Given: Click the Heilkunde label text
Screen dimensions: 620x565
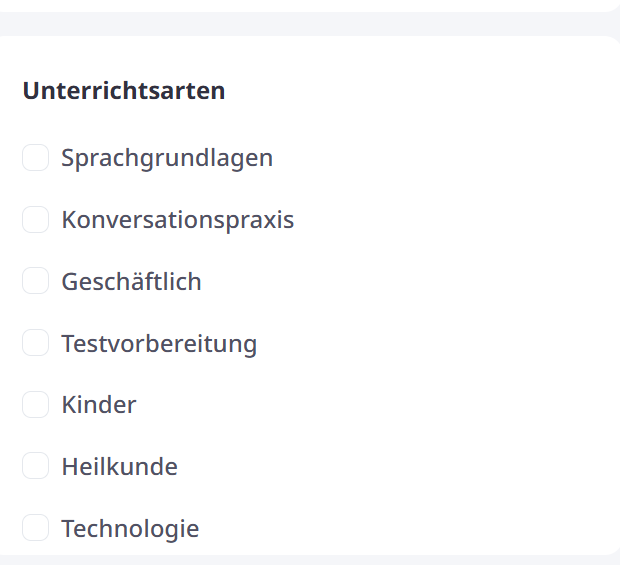Looking at the screenshot, I should pyautogui.click(x=120, y=467).
